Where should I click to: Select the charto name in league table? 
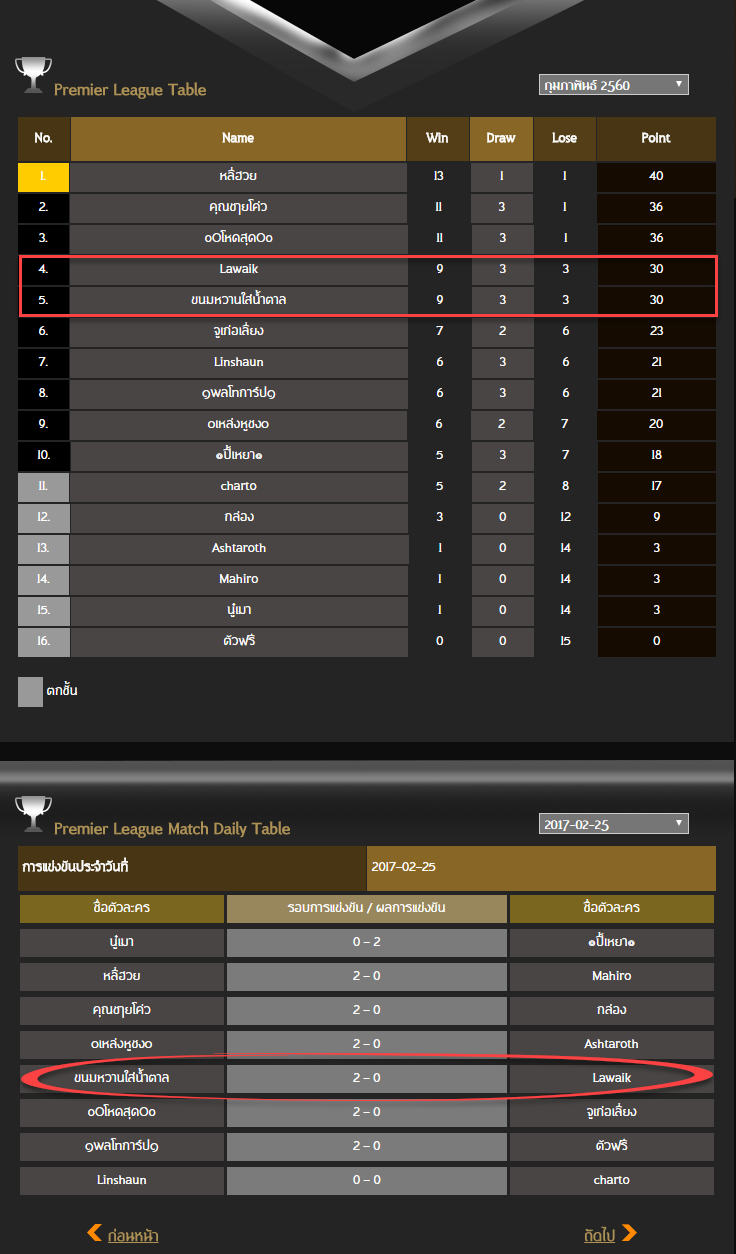point(238,486)
